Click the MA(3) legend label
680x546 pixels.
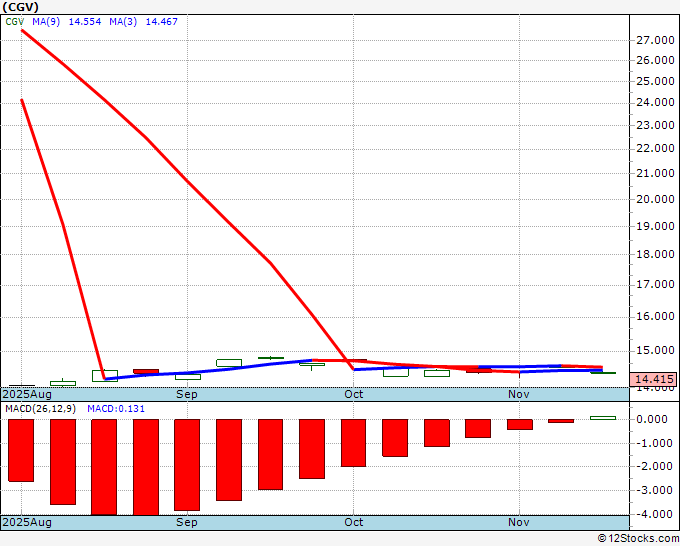[123, 21]
